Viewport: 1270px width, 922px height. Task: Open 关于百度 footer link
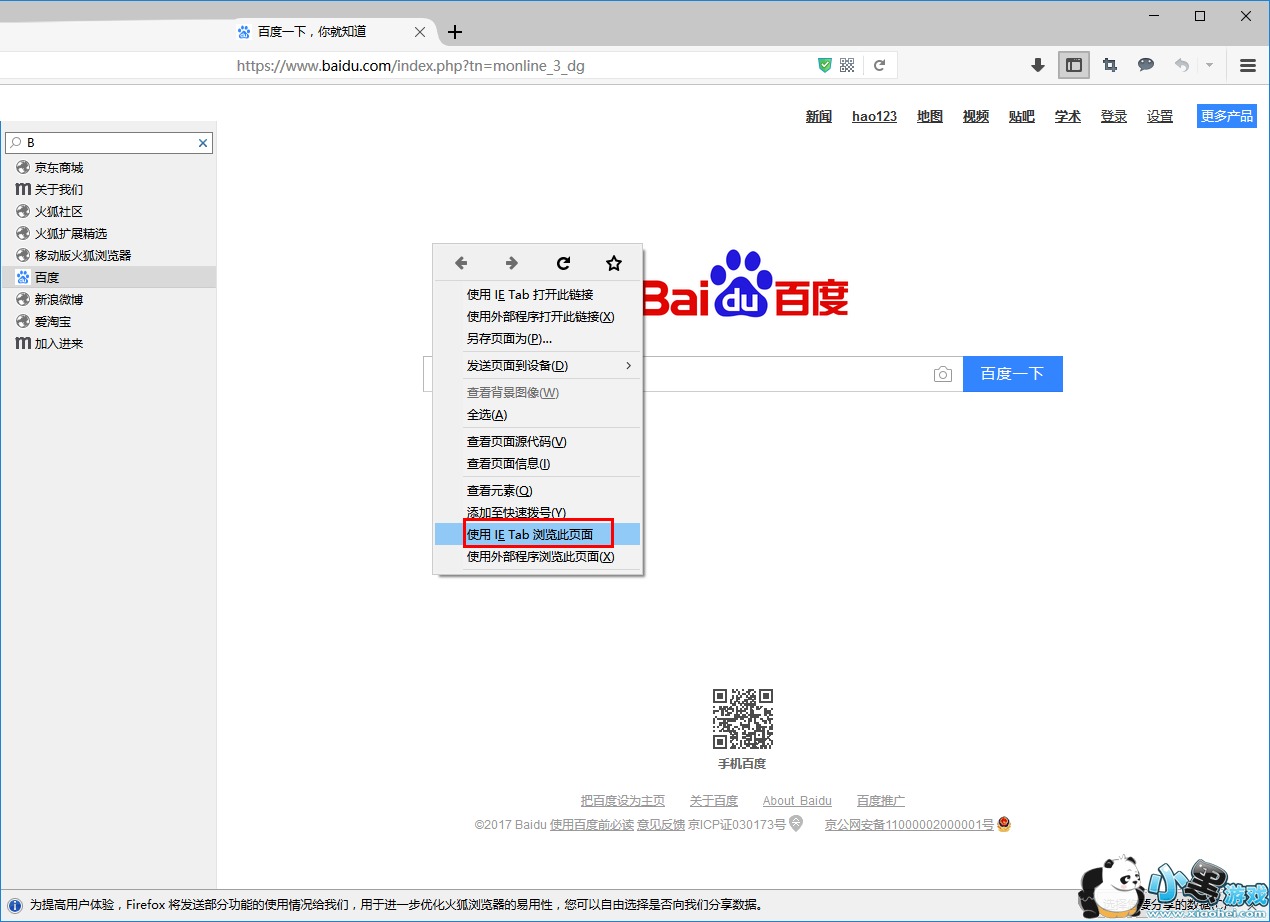[x=714, y=801]
